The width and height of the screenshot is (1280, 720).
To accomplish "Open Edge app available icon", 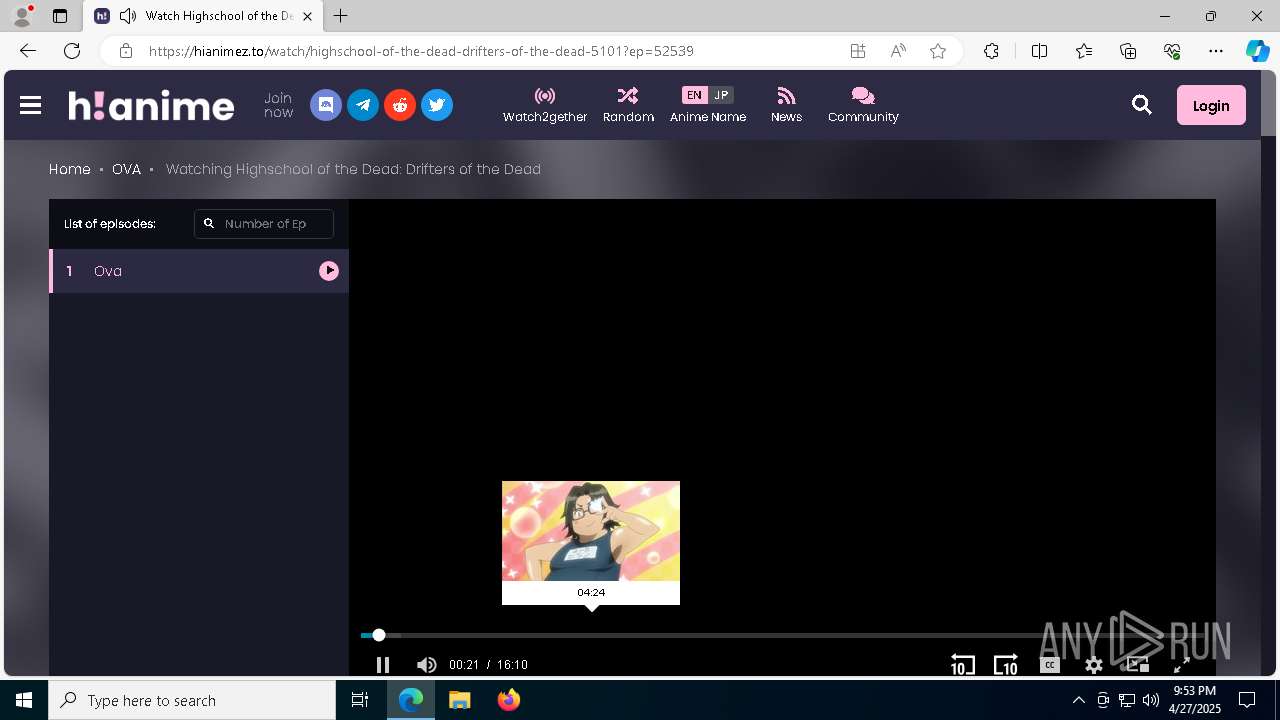I will pos(858,51).
